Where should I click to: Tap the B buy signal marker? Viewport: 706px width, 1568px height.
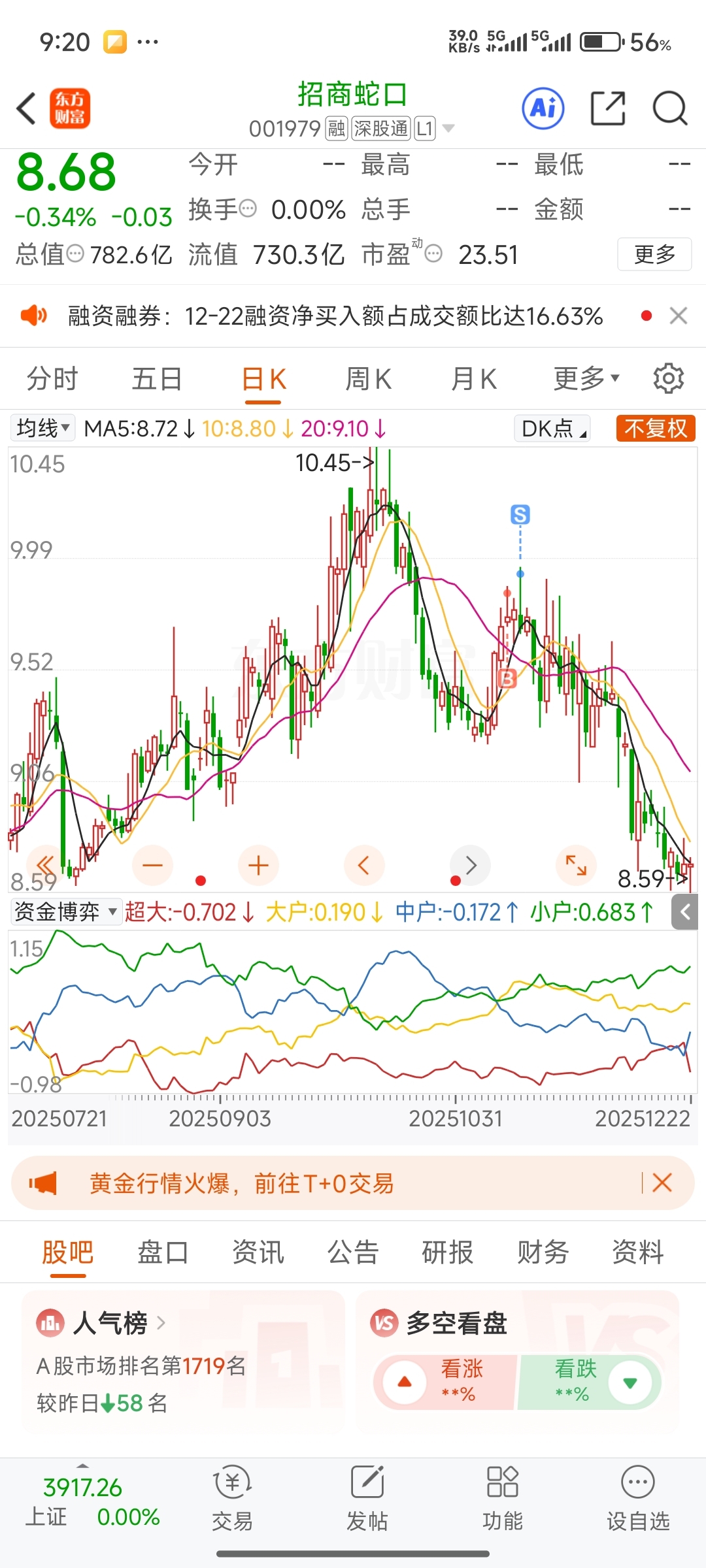(507, 678)
